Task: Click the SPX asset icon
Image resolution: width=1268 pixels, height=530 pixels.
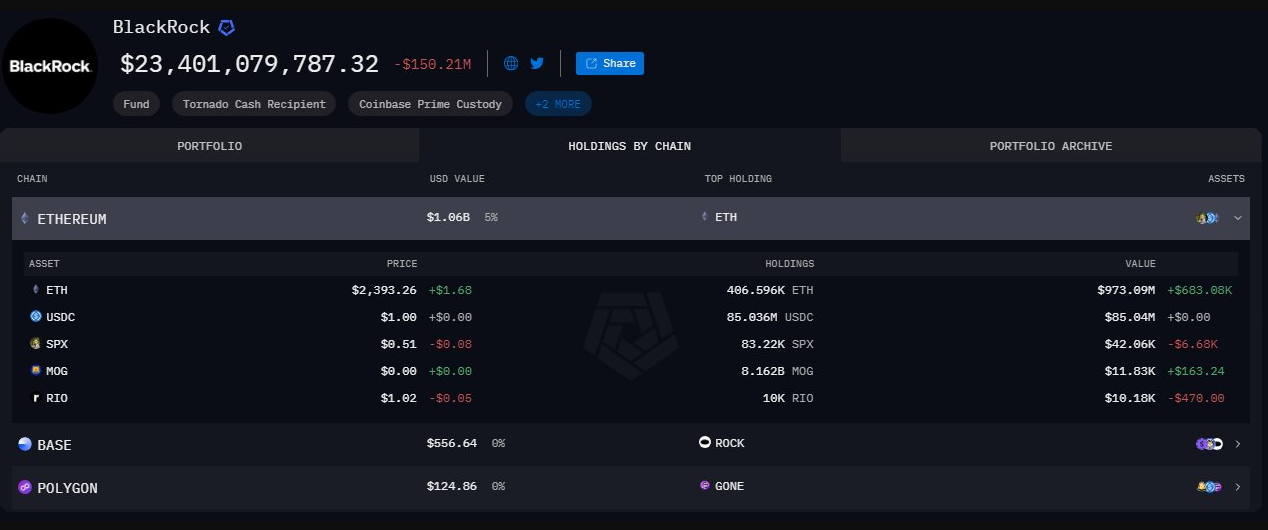Action: [x=36, y=344]
